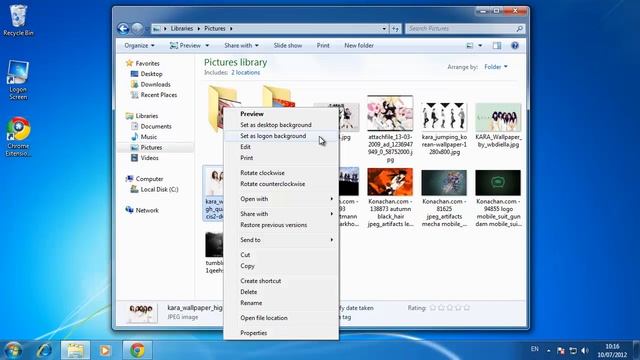This screenshot has width=640, height=360.
Task: Choose Preview in the context menu
Action: [x=281, y=114]
